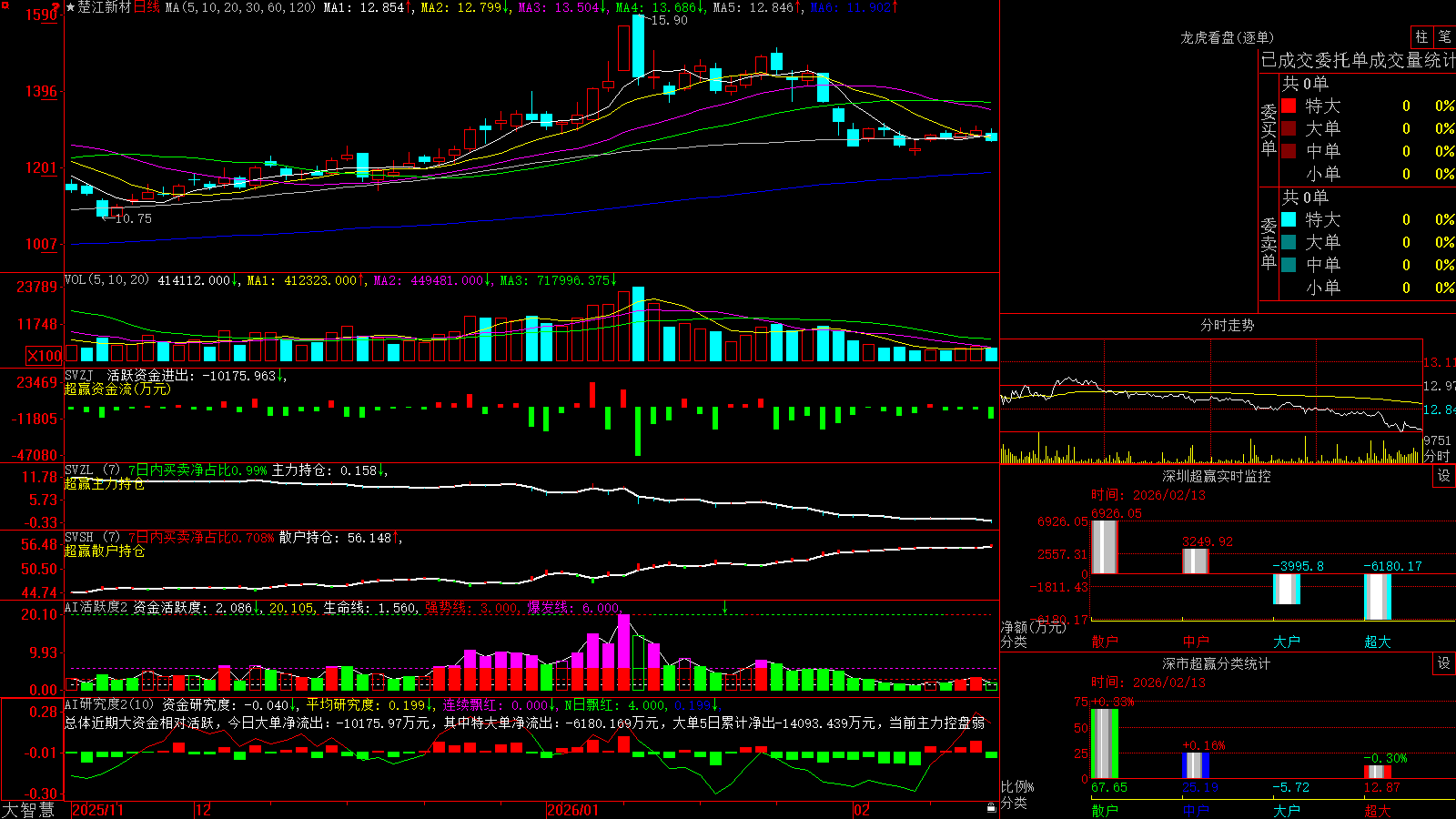Image resolution: width=1456 pixels, height=819 pixels.
Task: Open 设 settings for 深市超赢分类统计
Action: pyautogui.click(x=1444, y=663)
